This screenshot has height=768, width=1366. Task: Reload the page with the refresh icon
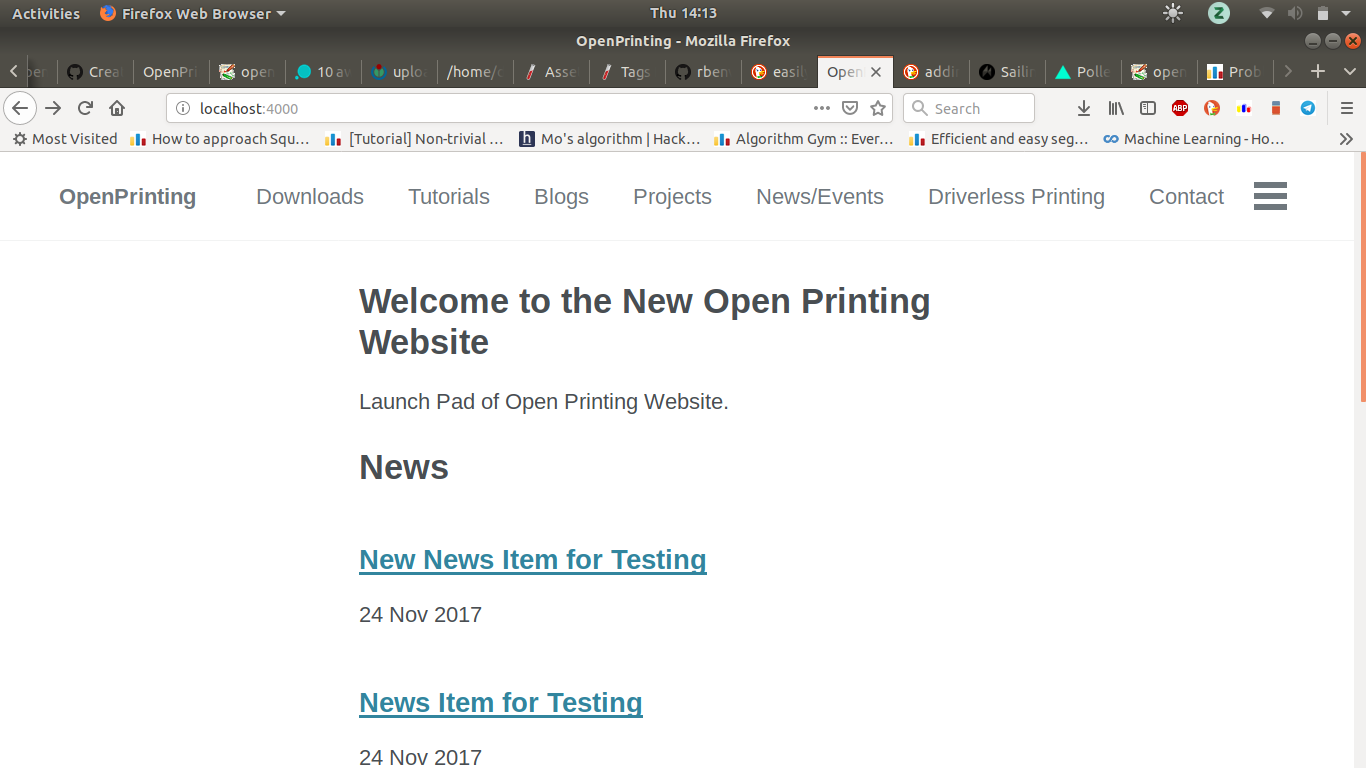point(85,108)
